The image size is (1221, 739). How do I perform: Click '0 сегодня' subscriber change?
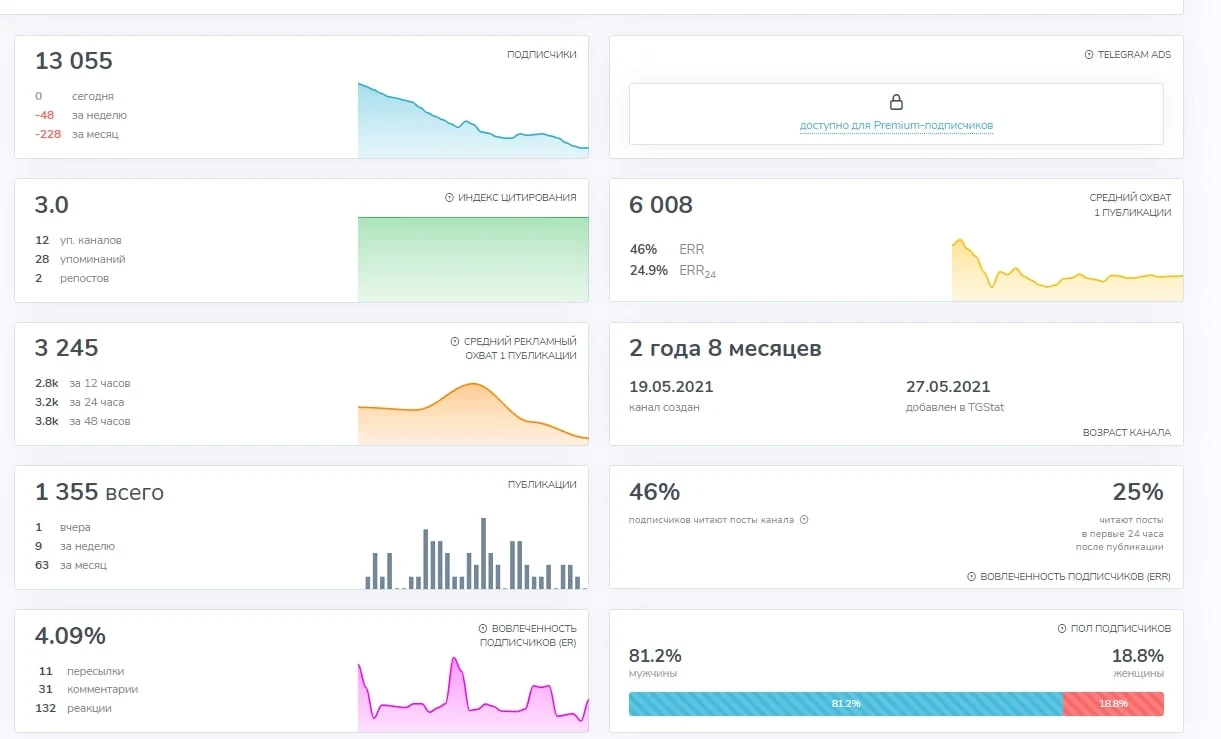[74, 96]
